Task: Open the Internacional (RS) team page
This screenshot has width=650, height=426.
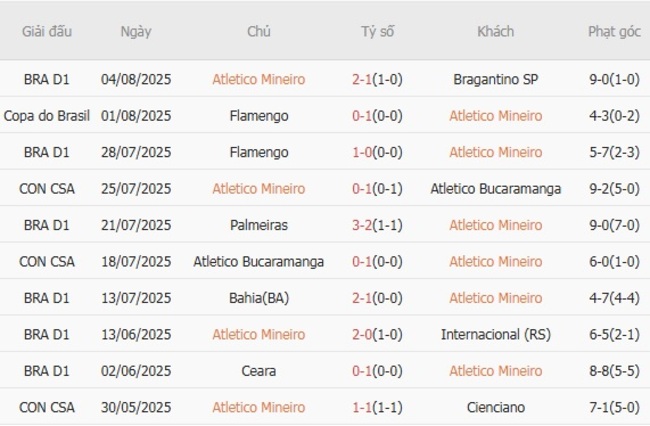Action: tap(495, 334)
